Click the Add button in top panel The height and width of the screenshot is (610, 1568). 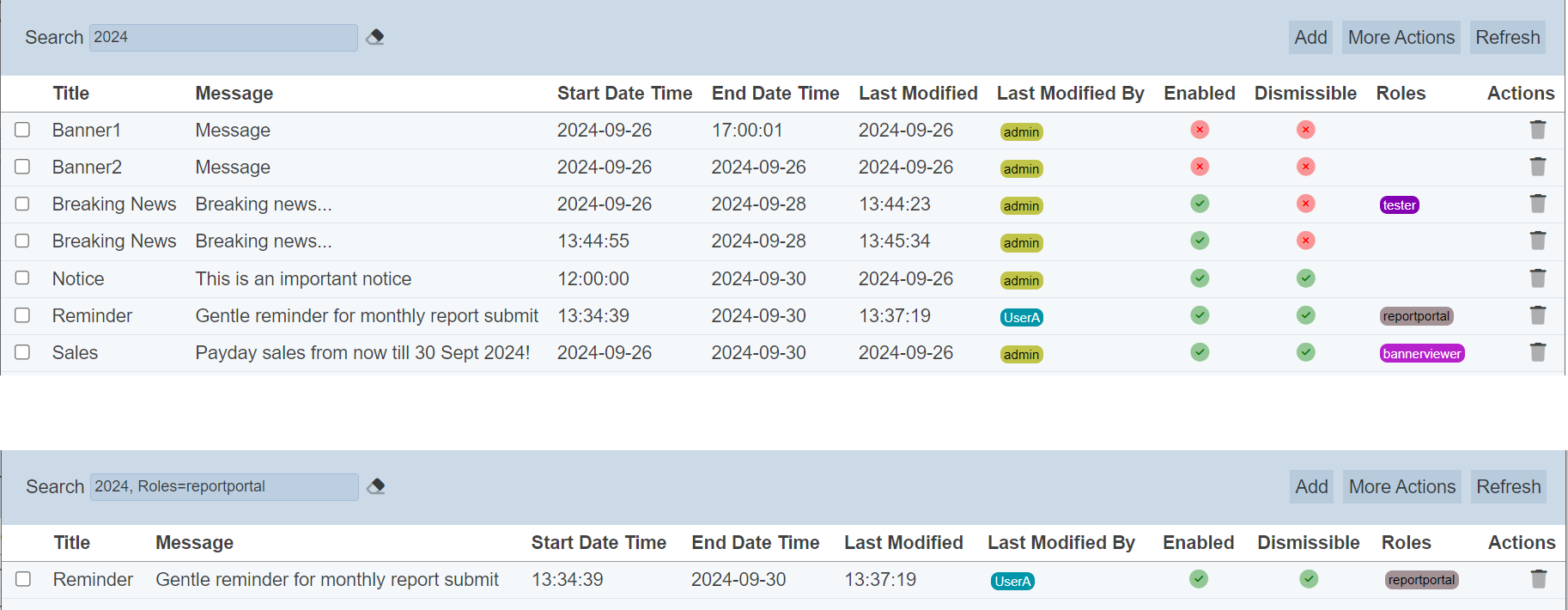point(1310,38)
